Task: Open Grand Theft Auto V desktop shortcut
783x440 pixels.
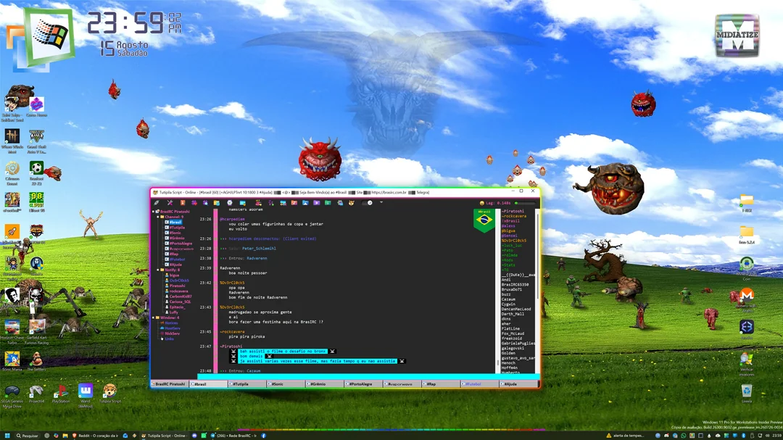Action: 36,141
